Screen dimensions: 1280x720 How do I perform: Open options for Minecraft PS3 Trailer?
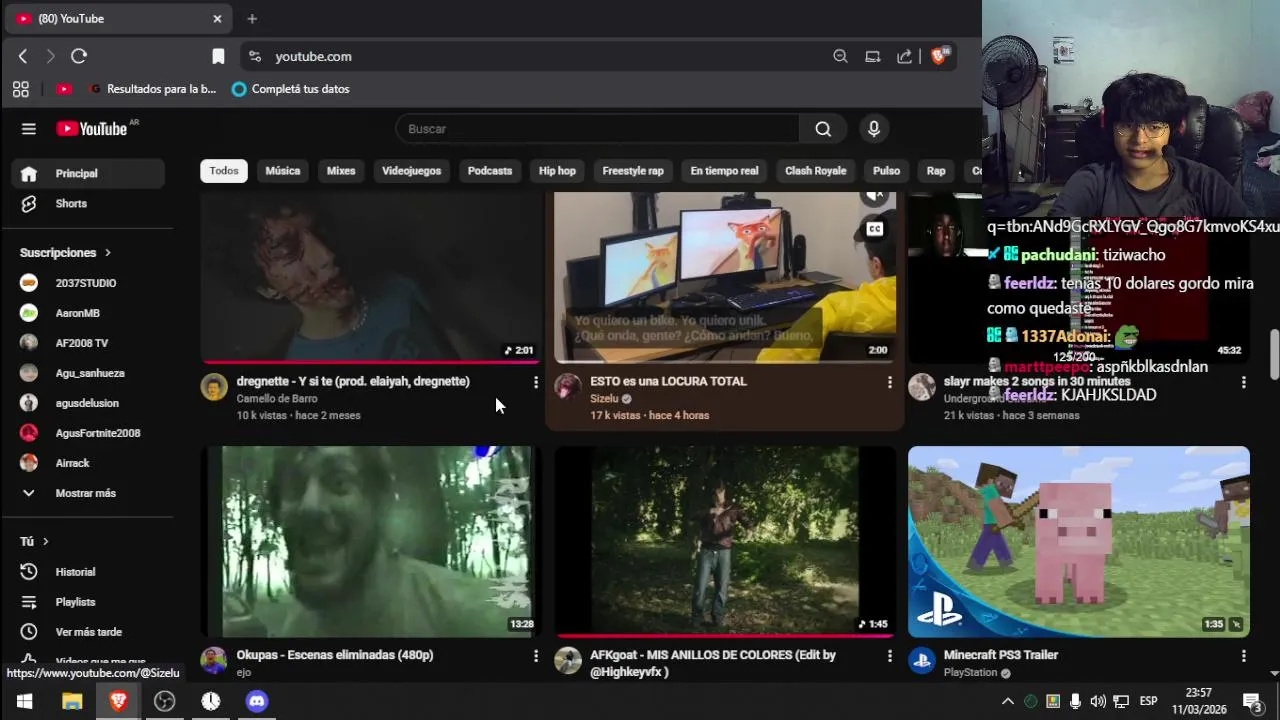point(1244,656)
